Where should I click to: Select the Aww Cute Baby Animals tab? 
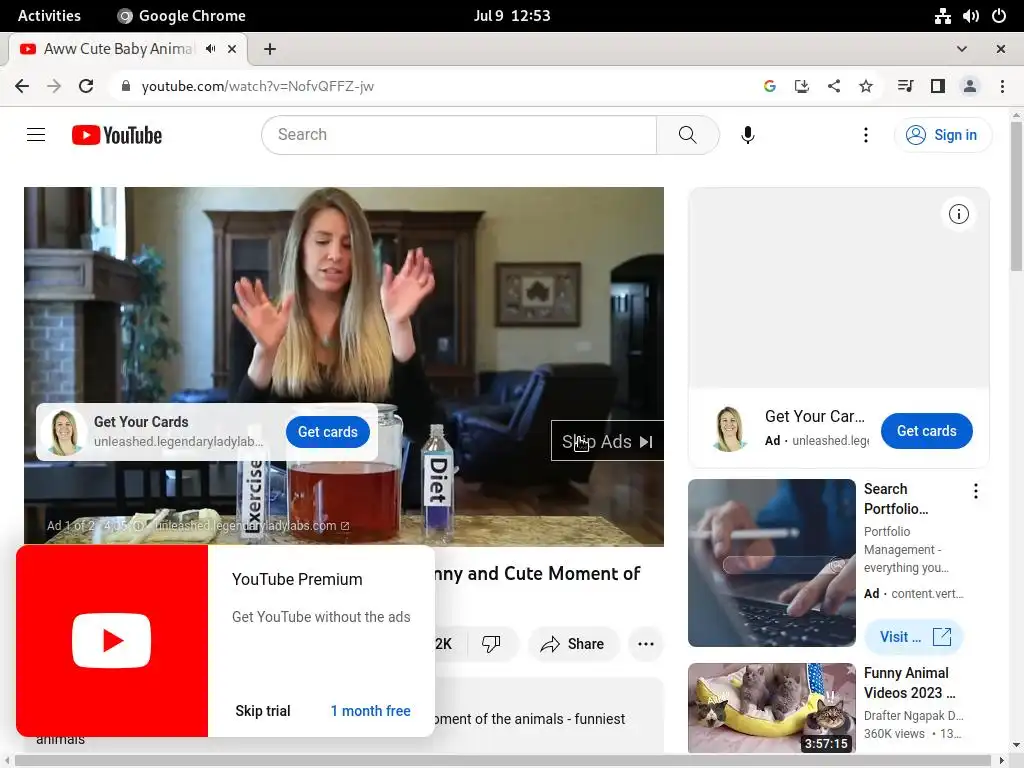pyautogui.click(x=127, y=49)
